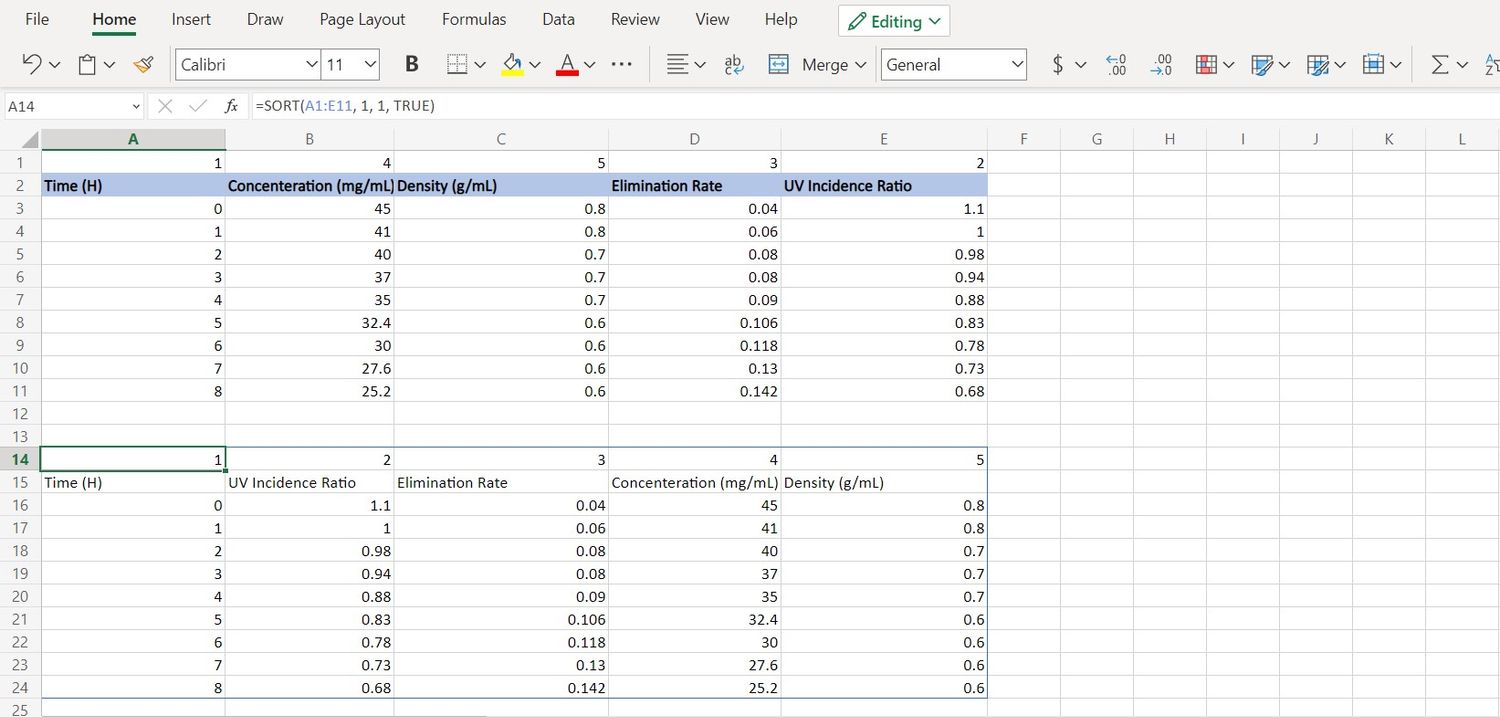Expand the borders options arrow
The image size is (1500, 717).
tap(480, 65)
